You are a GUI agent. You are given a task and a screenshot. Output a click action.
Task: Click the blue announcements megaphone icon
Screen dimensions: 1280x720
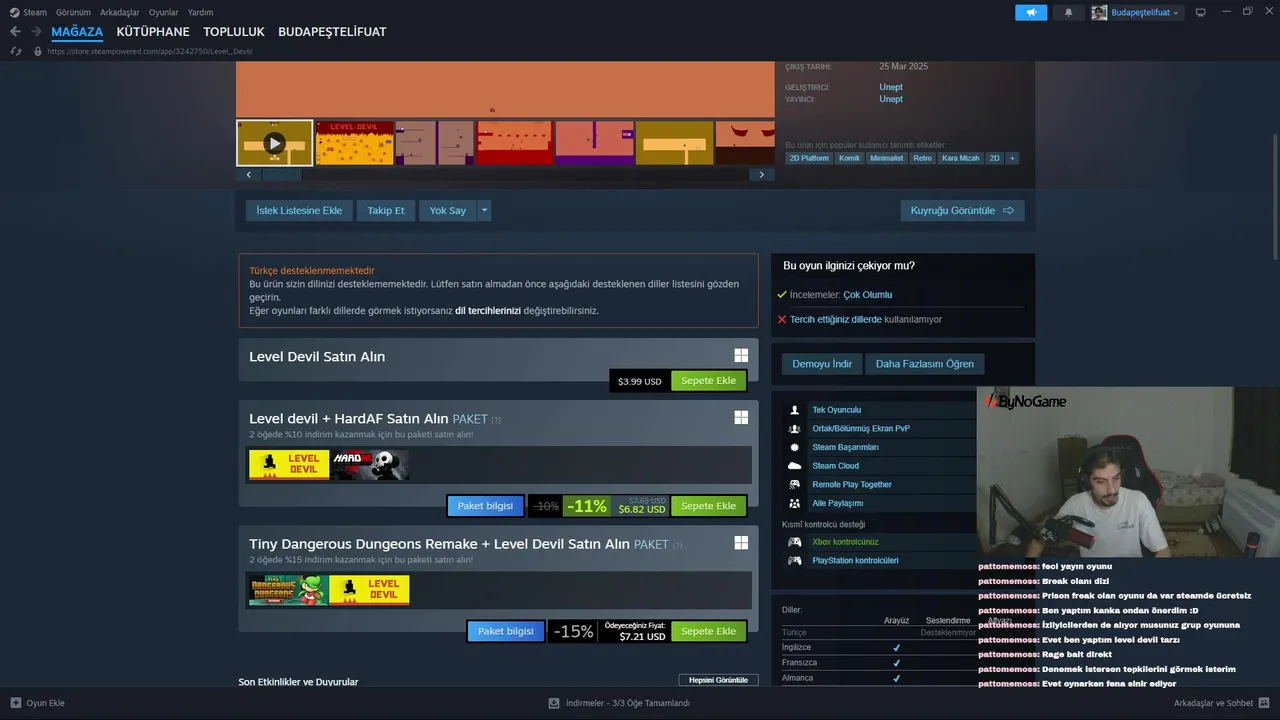pyautogui.click(x=1031, y=12)
